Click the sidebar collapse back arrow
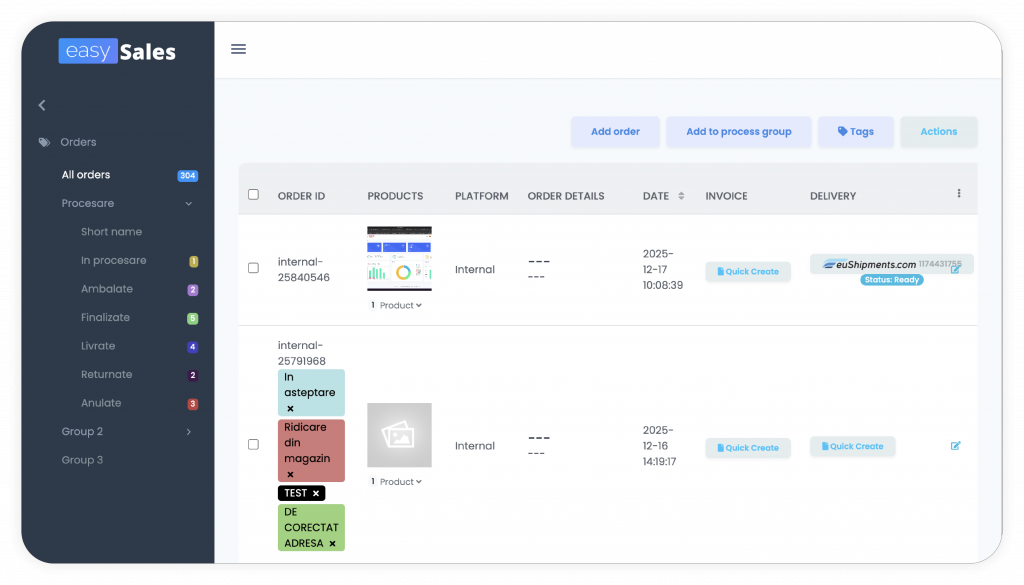1024x585 pixels. coord(42,105)
